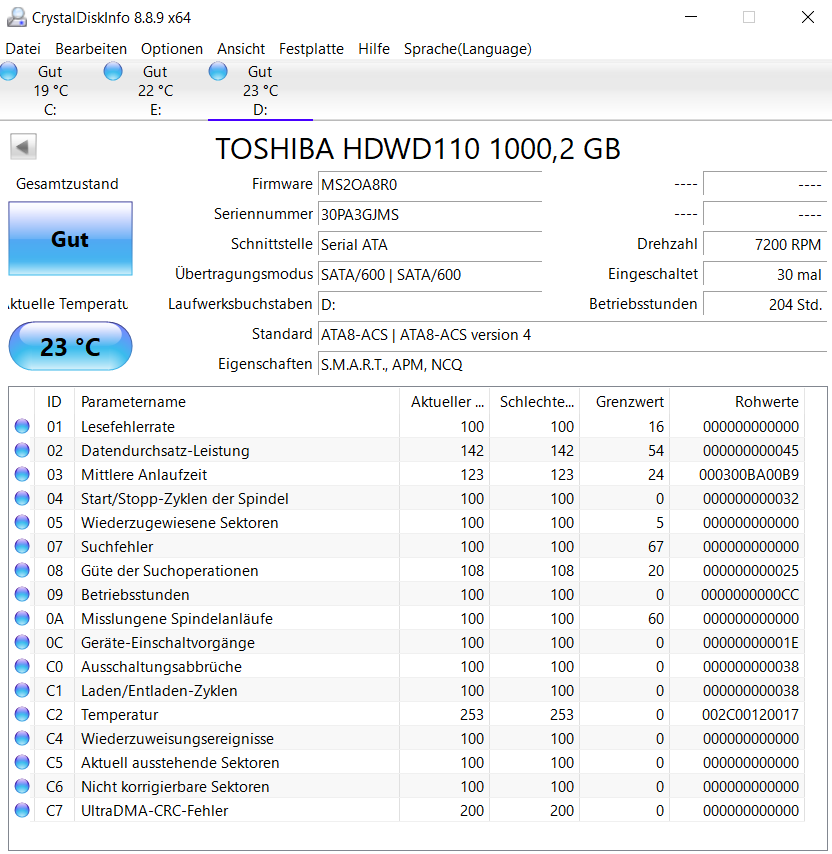The width and height of the screenshot is (832, 854).
Task: Click status orb of Nicht korrigierbare Sektoren row
Action: point(22,786)
